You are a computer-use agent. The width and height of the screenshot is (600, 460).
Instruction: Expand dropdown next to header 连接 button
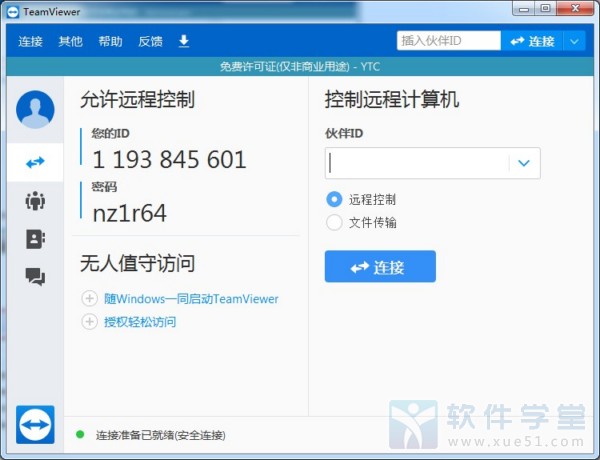pyautogui.click(x=574, y=41)
